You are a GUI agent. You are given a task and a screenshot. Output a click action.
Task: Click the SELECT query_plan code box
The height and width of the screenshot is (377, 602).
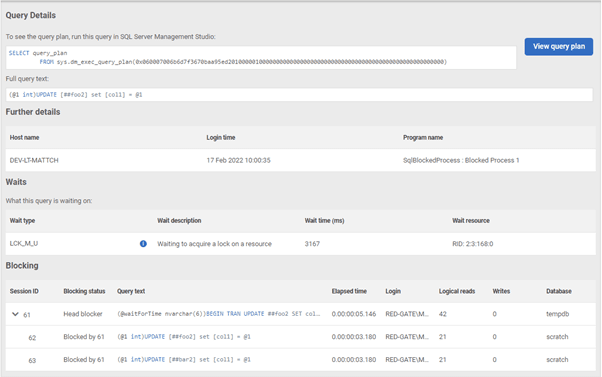click(261, 58)
